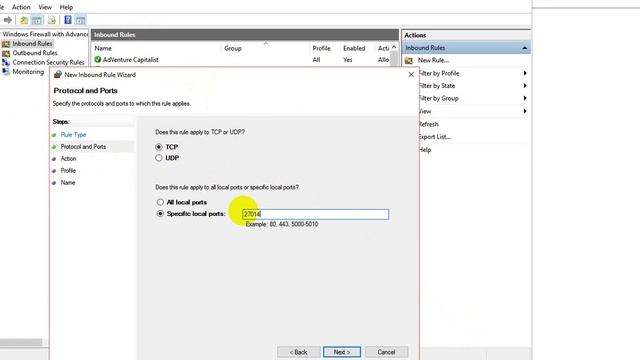Click Help in the Actions pane
The width and height of the screenshot is (640, 360).
(425, 150)
